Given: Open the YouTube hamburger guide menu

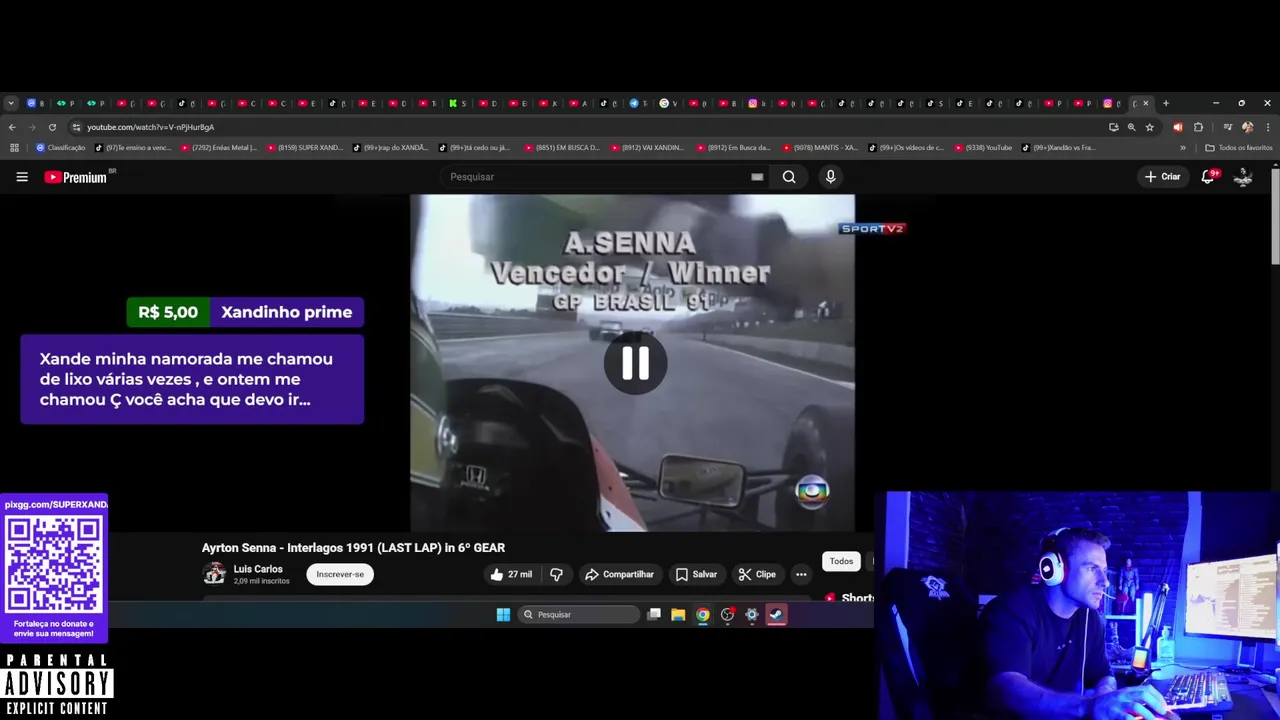Looking at the screenshot, I should coord(22,177).
